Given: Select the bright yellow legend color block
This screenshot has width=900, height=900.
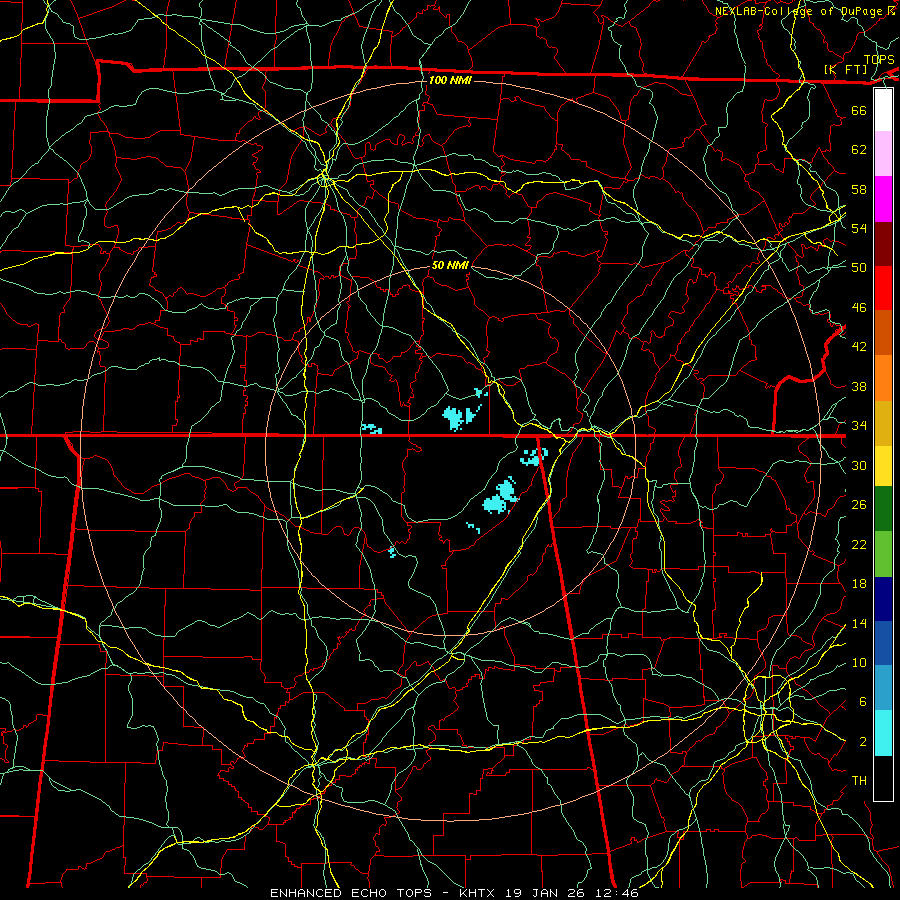Looking at the screenshot, I should tap(883, 466).
